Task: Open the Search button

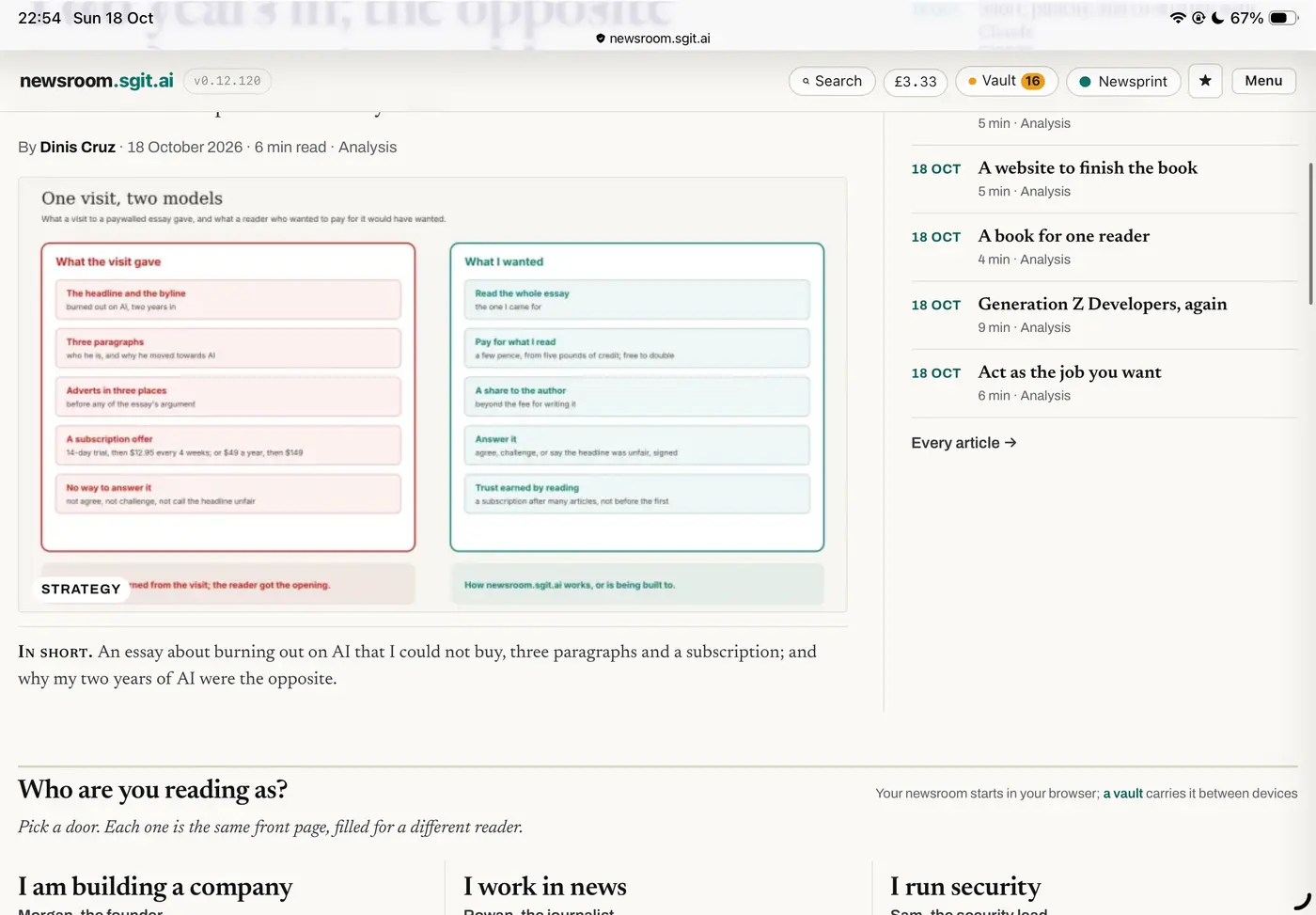Action: click(x=832, y=81)
